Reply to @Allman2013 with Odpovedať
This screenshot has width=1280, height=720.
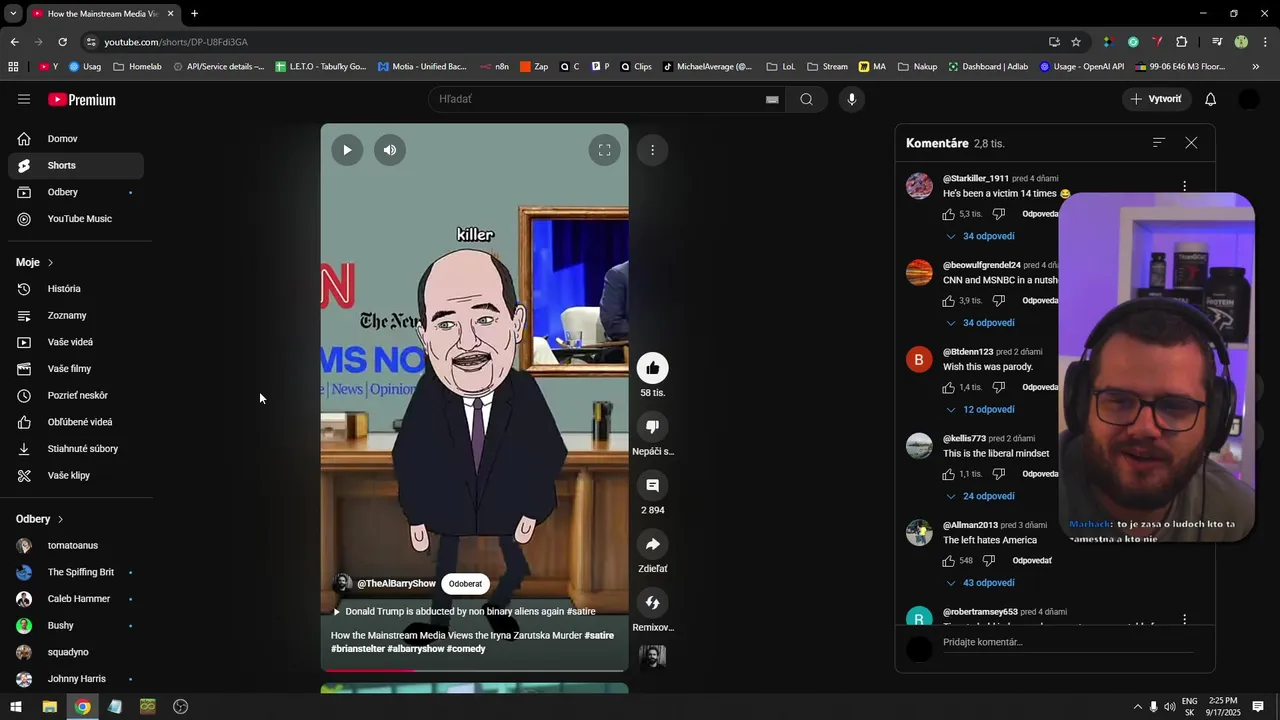click(1032, 561)
